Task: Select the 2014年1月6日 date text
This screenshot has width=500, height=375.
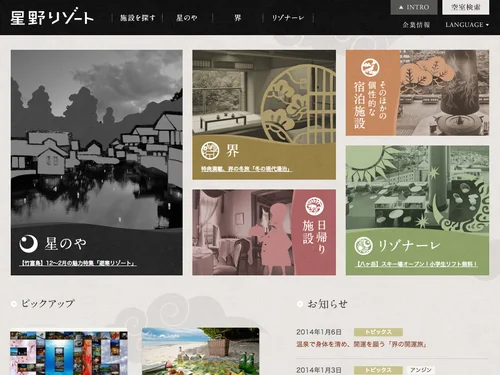Action: (319, 332)
